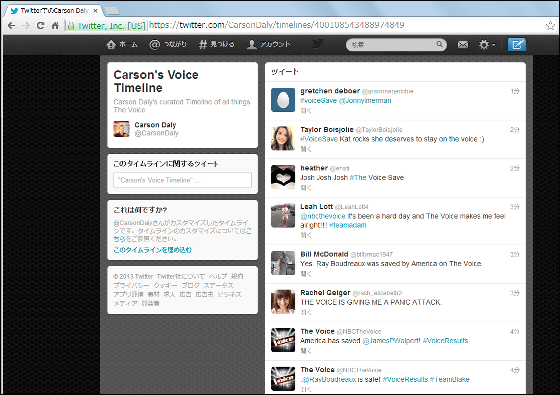This screenshot has height=395, width=560.
Task: Open the Help (ヘルプ) footer link
Action: pyautogui.click(x=218, y=276)
